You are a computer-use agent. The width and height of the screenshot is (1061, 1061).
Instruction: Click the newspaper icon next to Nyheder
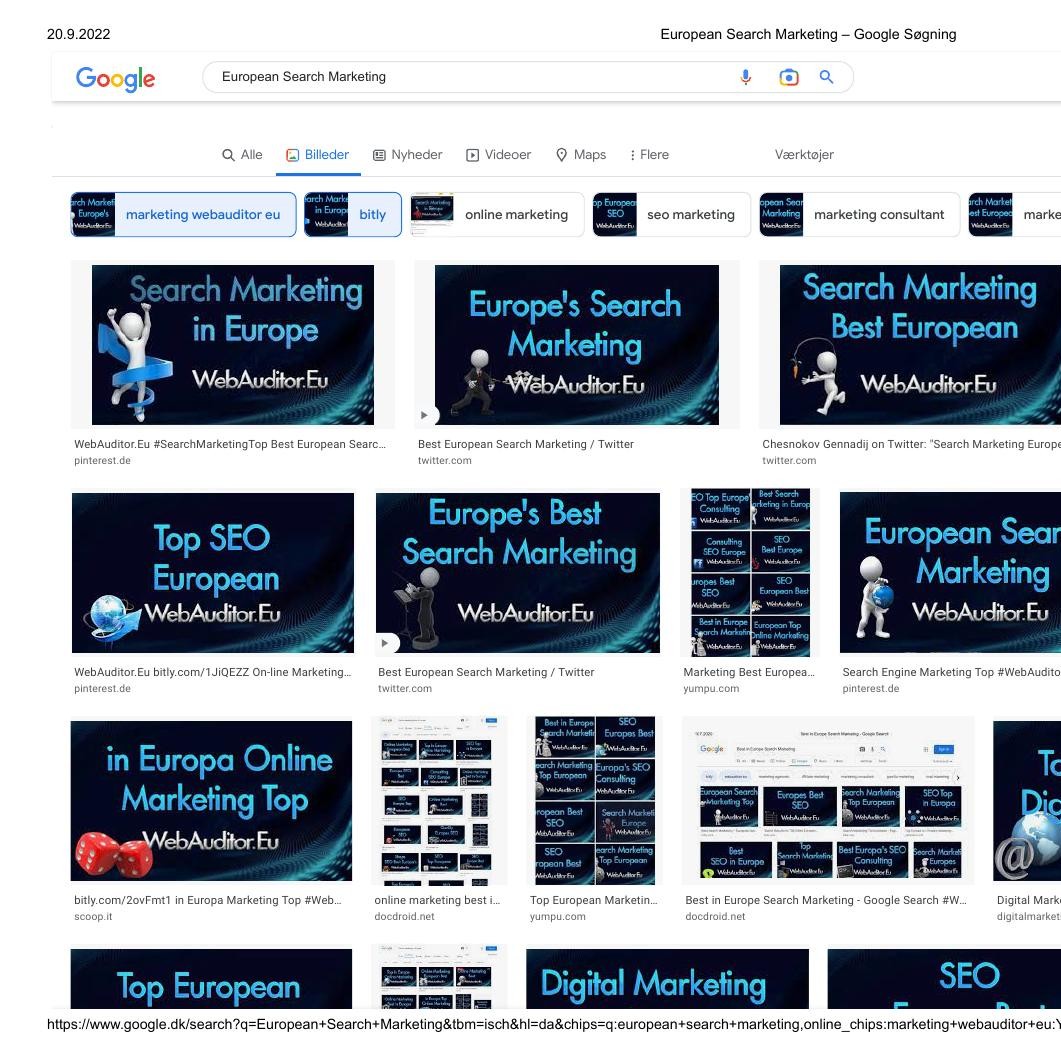[379, 155]
